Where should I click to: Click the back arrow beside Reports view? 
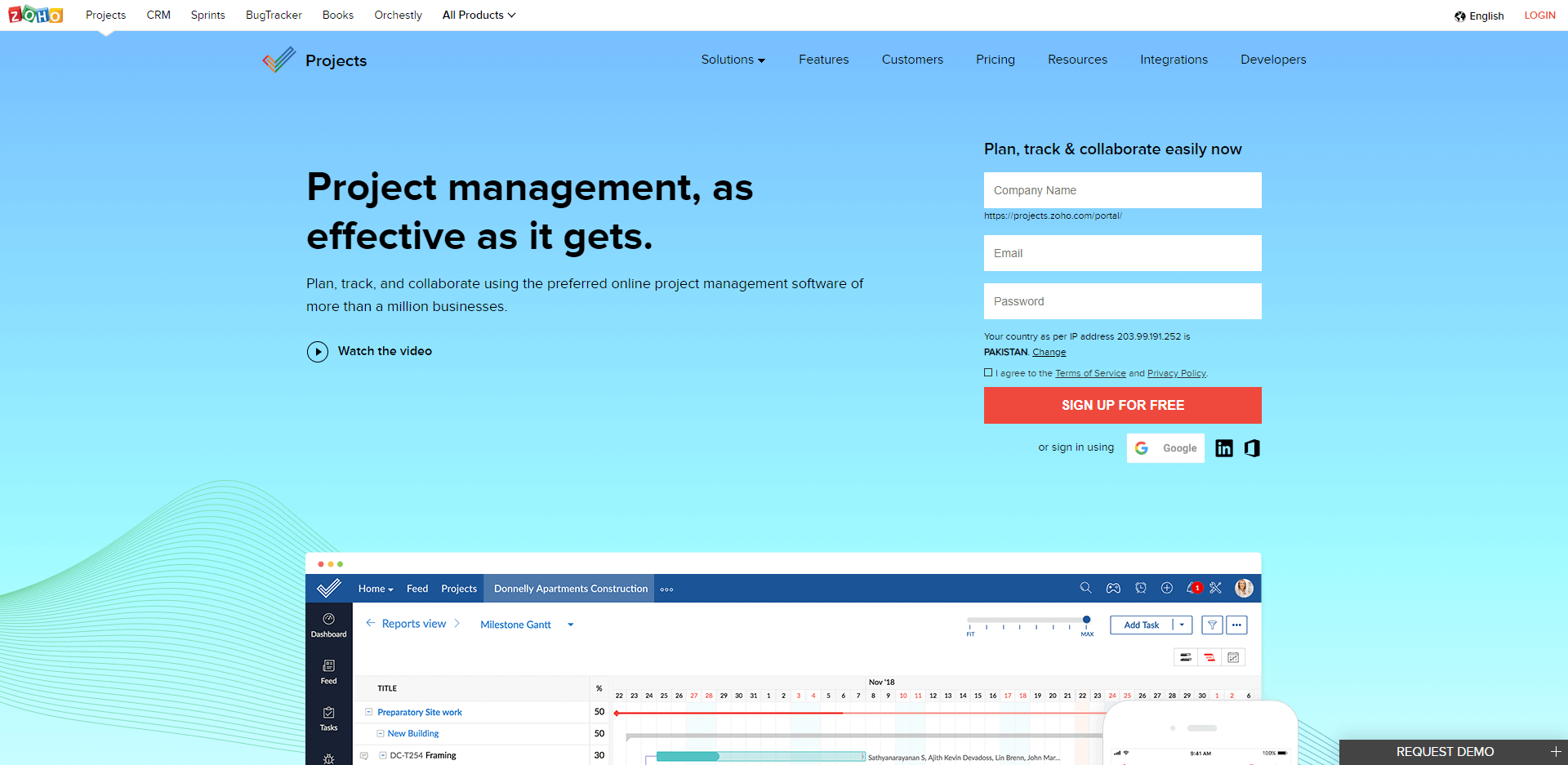371,623
